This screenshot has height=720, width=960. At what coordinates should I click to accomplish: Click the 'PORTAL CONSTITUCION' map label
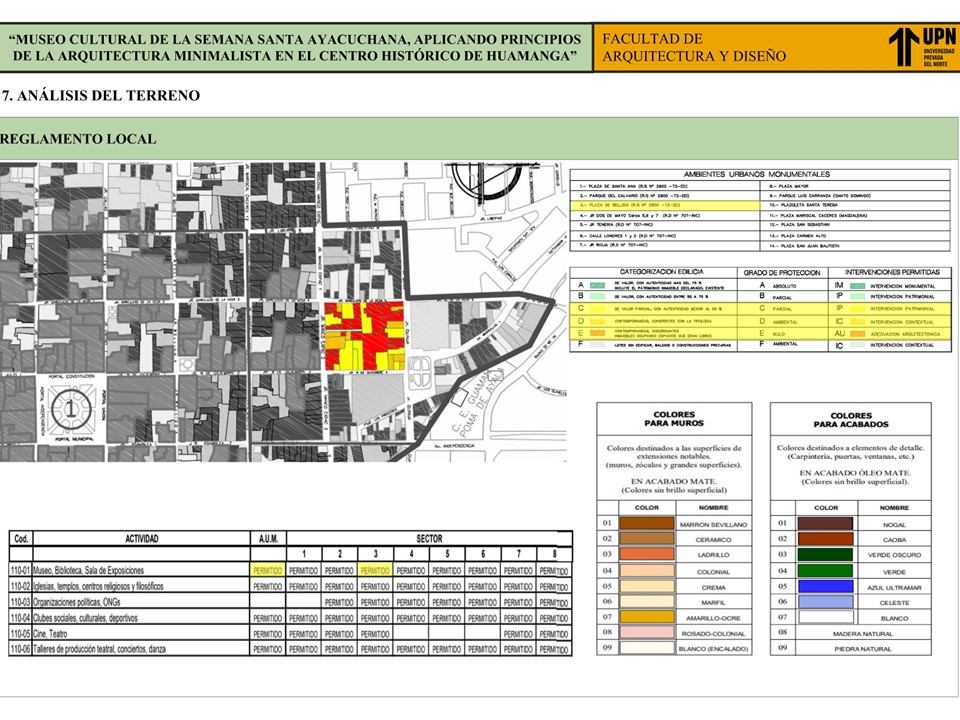pyautogui.click(x=72, y=376)
